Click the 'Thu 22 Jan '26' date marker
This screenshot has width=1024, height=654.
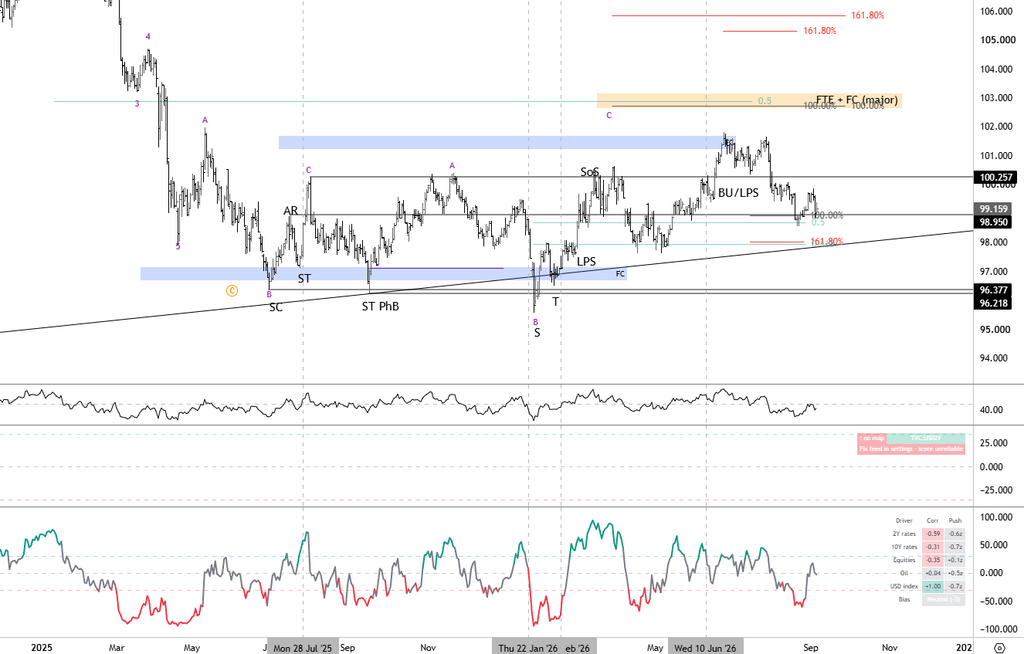click(528, 647)
